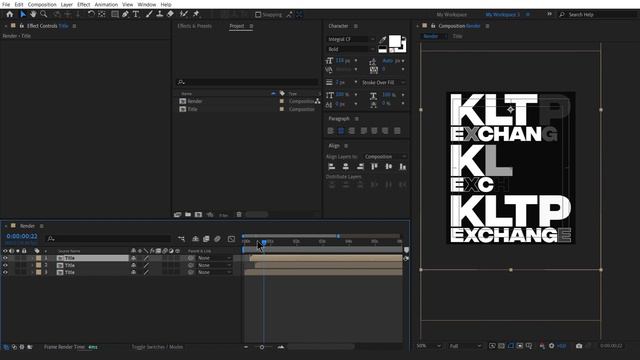Screen dimensions: 640x360
Task: Select the Render composition in Project panel
Action: (195, 101)
